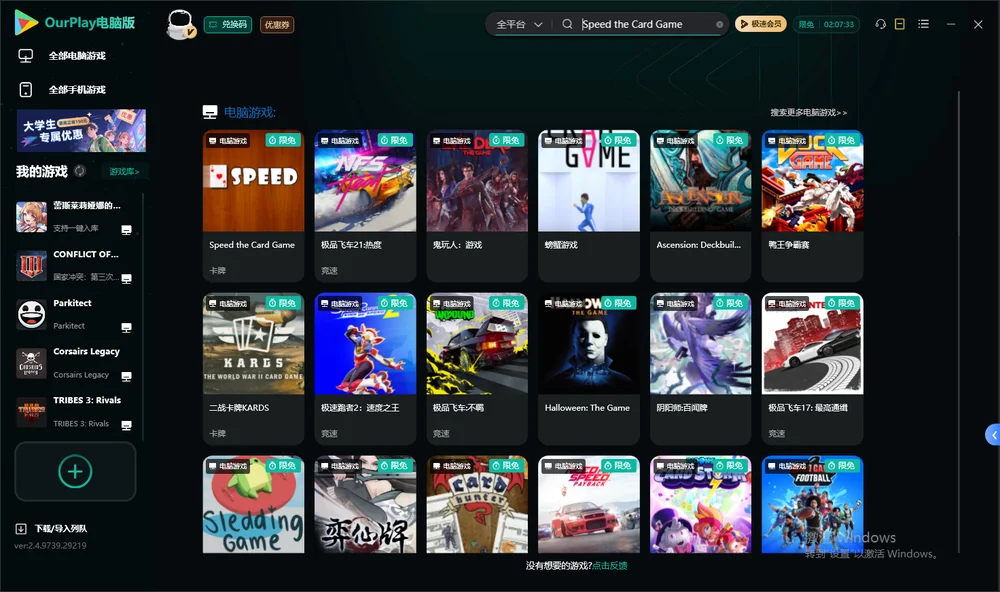Open CONFLICT OF game icon

click(31, 266)
